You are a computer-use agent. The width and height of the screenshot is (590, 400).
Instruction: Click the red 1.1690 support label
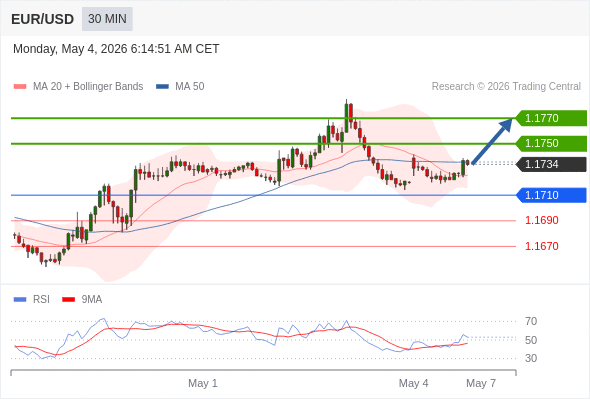(x=541, y=221)
